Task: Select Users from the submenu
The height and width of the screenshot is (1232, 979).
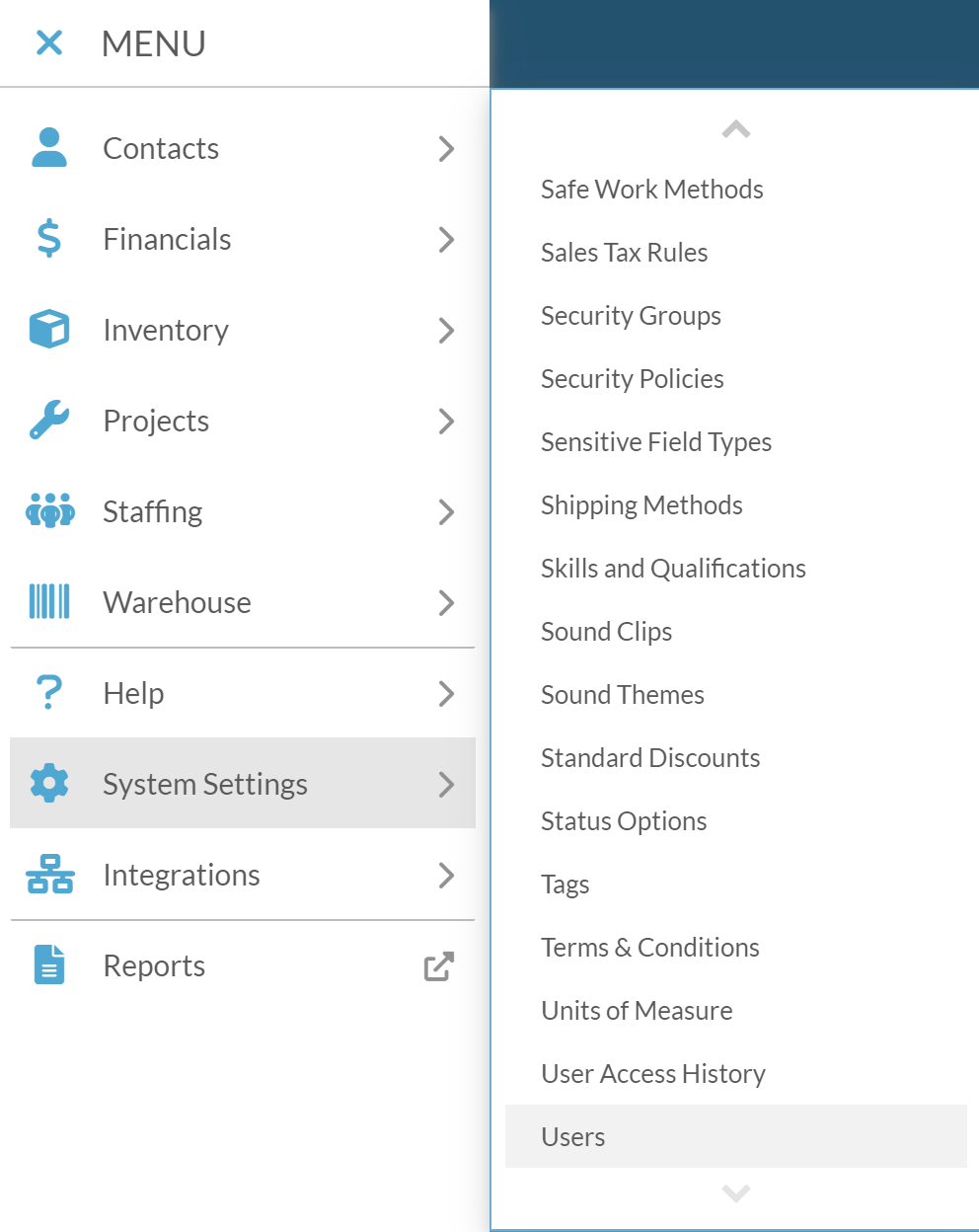Action: point(736,1136)
